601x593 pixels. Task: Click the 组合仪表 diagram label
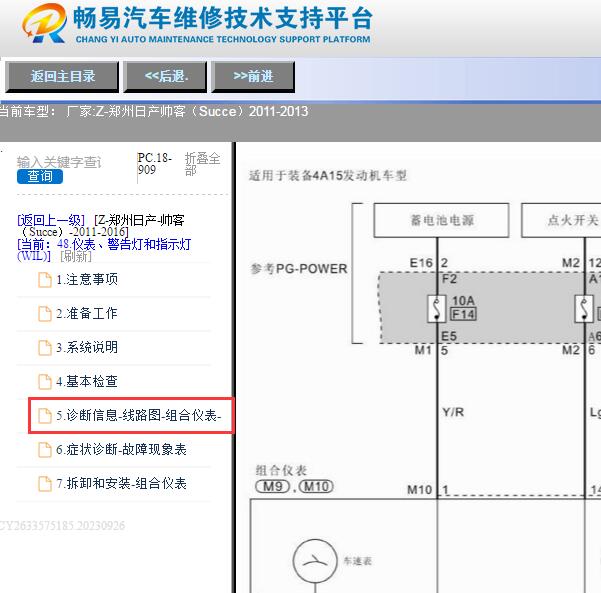[x=281, y=470]
